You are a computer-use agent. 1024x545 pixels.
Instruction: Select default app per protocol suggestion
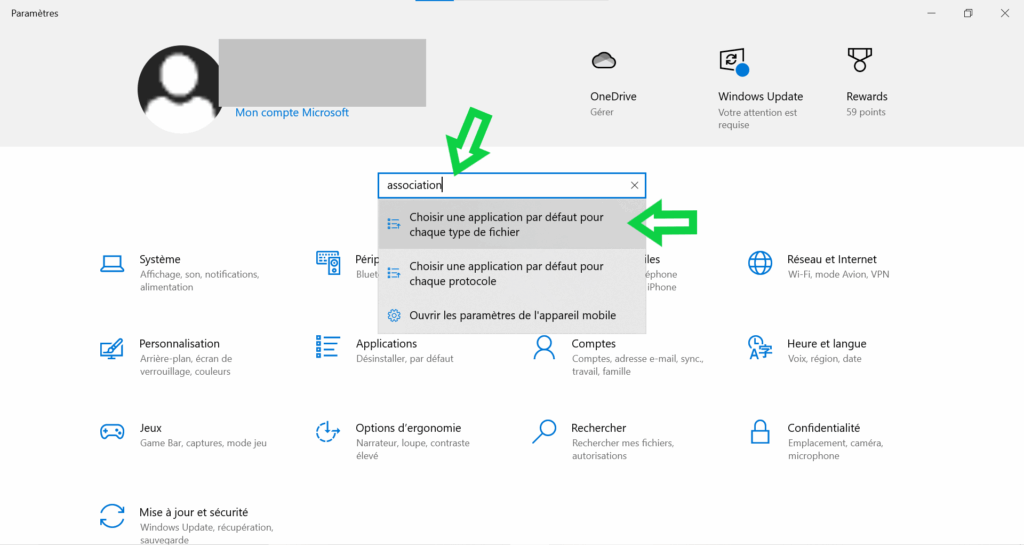pos(506,274)
